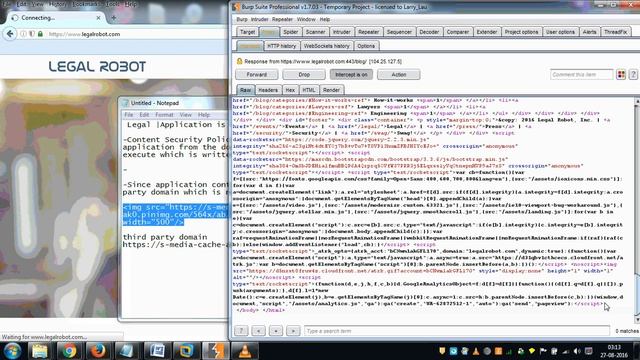This screenshot has height=360, width=640.
Task: Switch to the Hex message view
Action: 290,90
